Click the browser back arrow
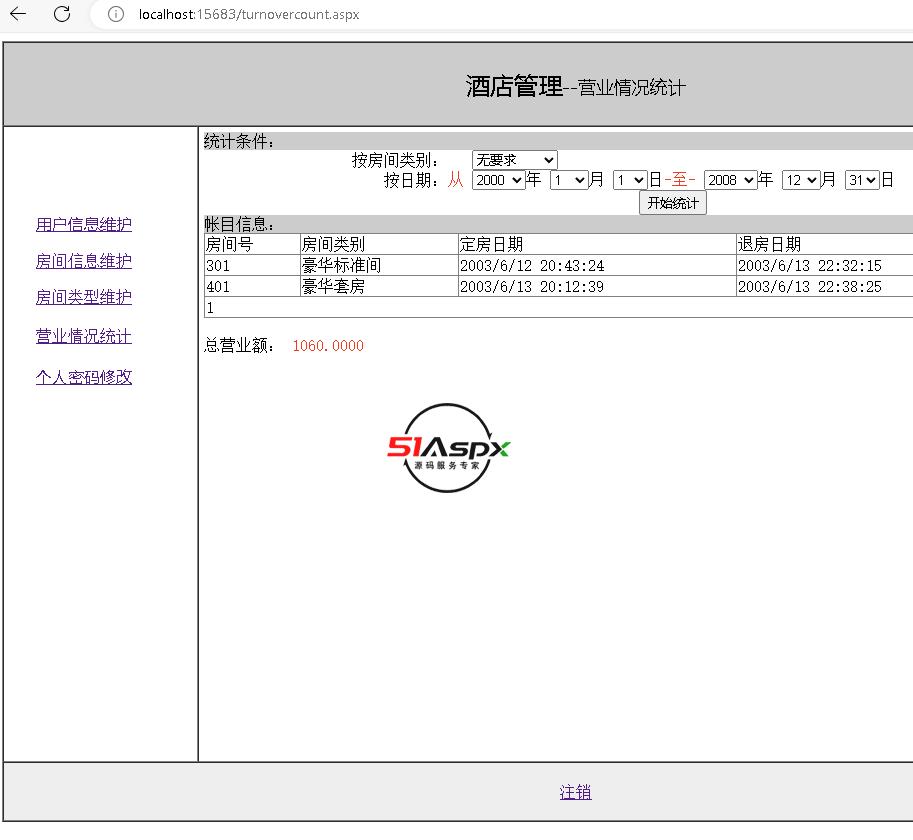Image resolution: width=913 pixels, height=840 pixels. click(19, 14)
